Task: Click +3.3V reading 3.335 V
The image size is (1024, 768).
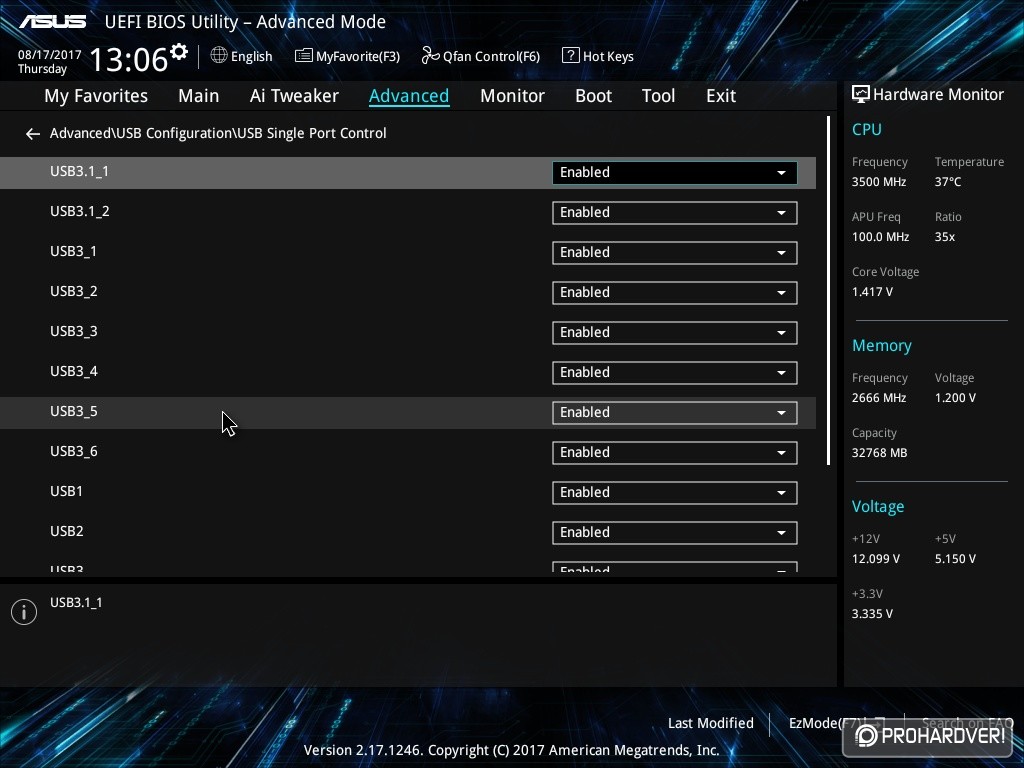Action: (872, 614)
